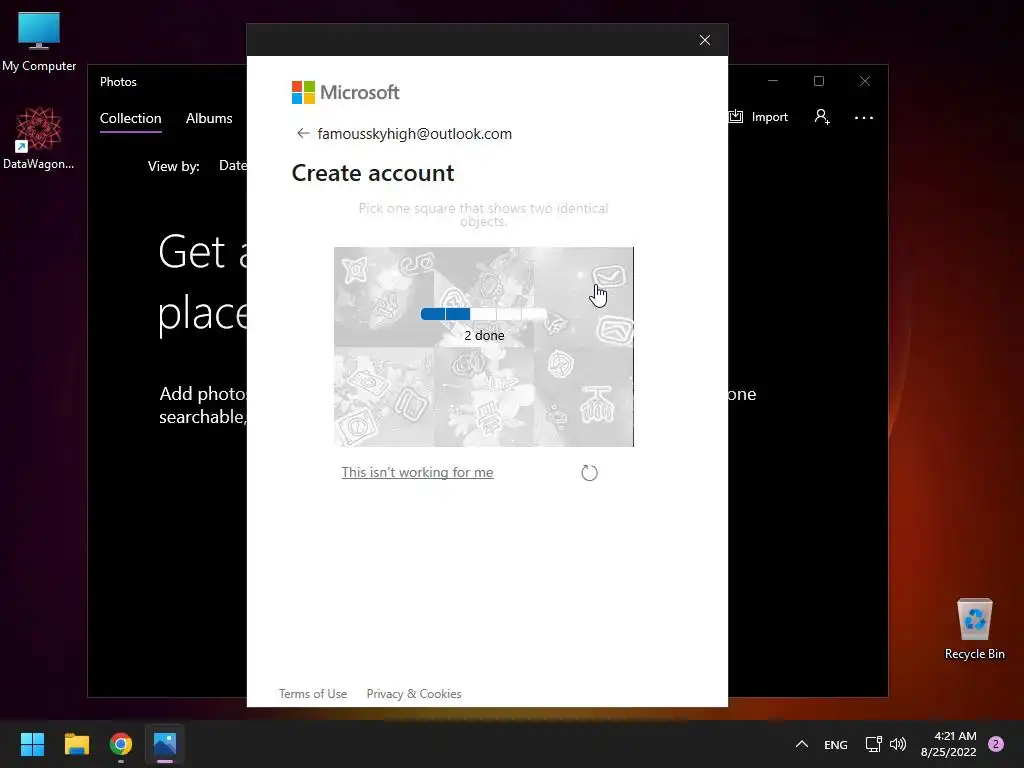
Task: Click the Microsoft logo
Action: click(x=345, y=93)
